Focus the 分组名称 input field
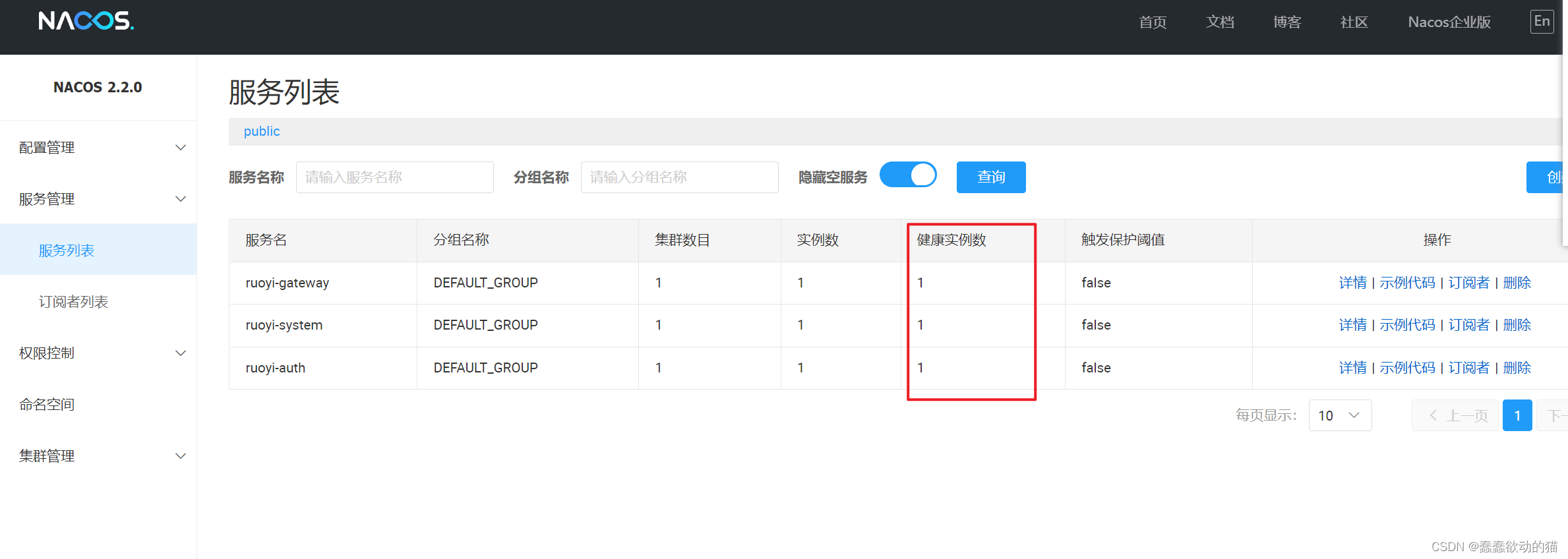Screen dimensions: 1568x559 click(679, 177)
